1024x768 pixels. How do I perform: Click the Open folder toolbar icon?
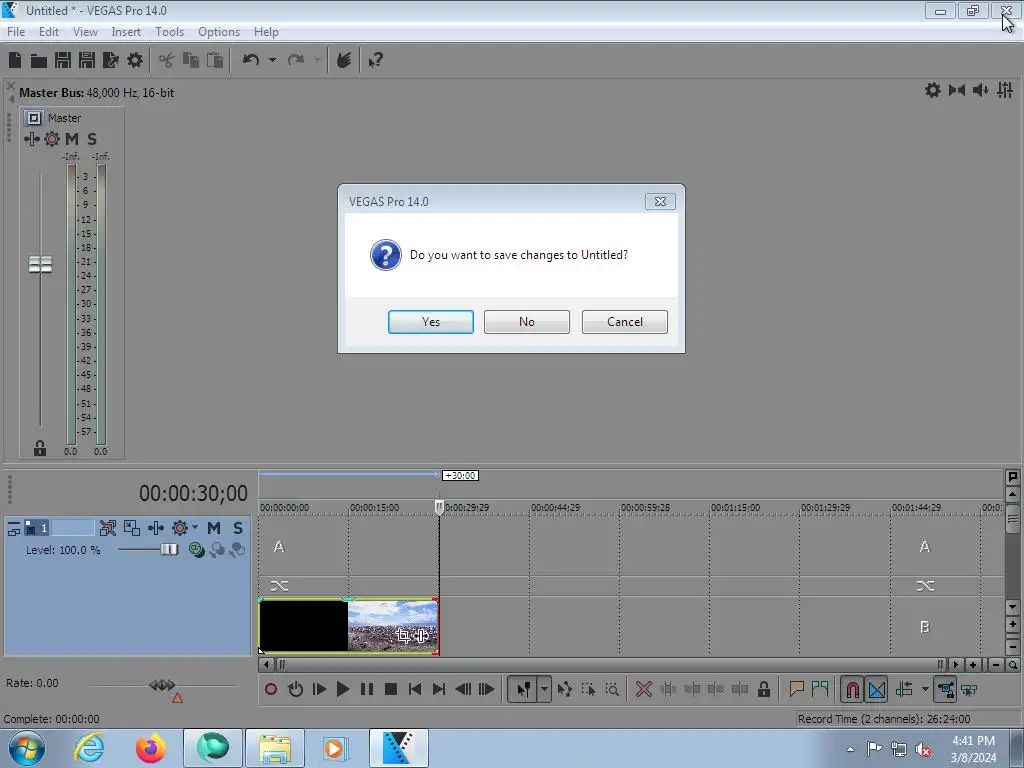39,61
